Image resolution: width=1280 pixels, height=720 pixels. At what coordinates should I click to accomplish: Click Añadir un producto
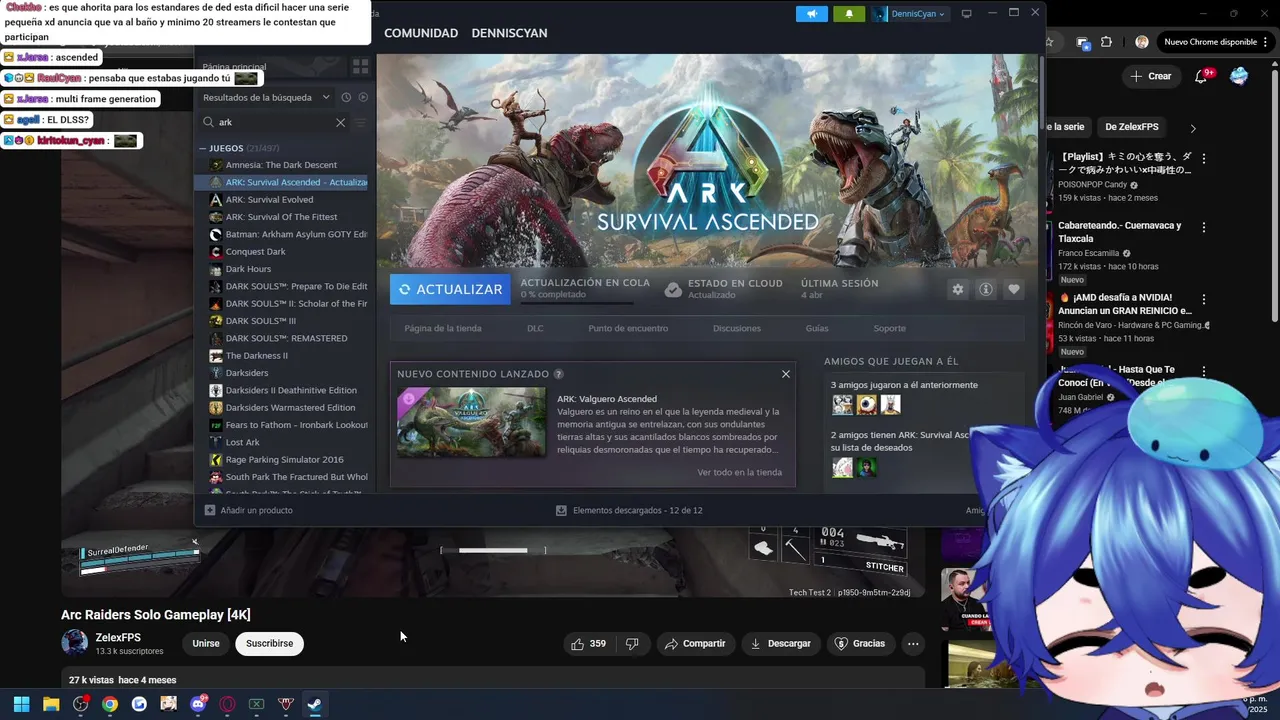pos(249,510)
